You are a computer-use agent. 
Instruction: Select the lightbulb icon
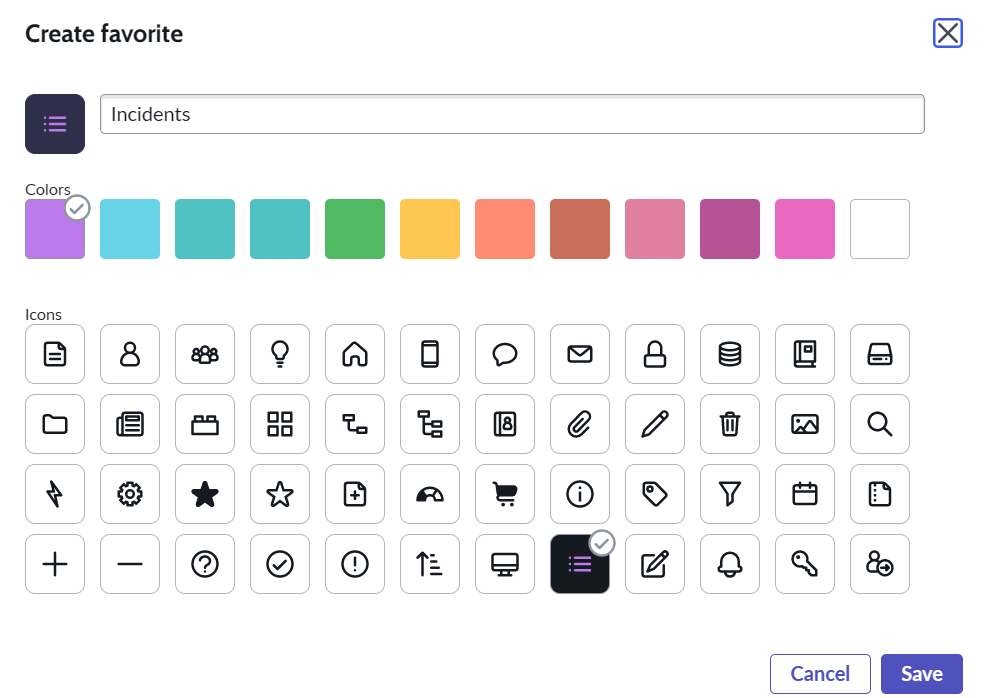pos(280,354)
